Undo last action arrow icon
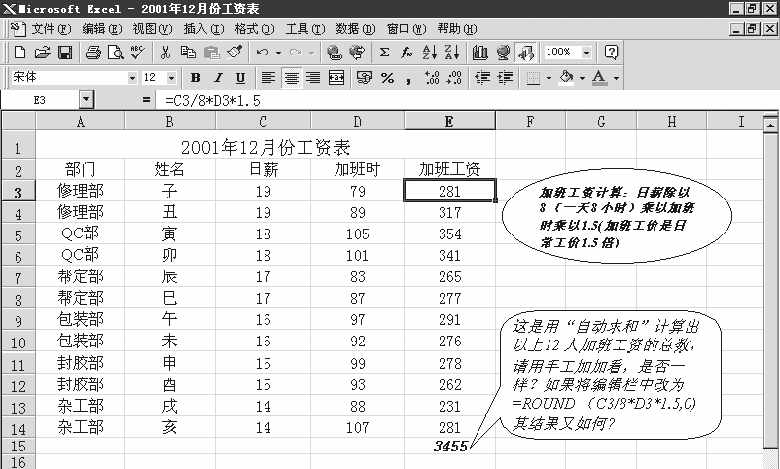This screenshot has height=469, width=780. [263, 52]
